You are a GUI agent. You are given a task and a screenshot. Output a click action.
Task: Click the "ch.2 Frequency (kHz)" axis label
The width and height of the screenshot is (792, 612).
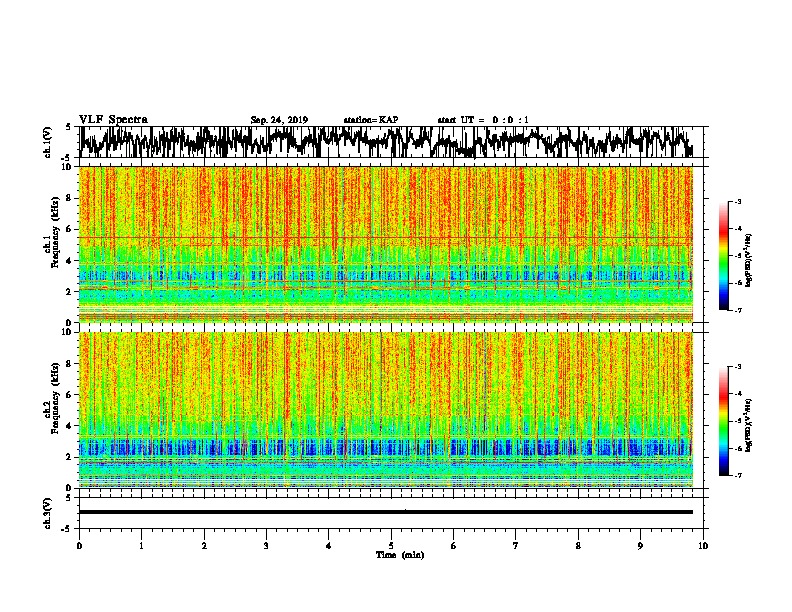(51, 398)
